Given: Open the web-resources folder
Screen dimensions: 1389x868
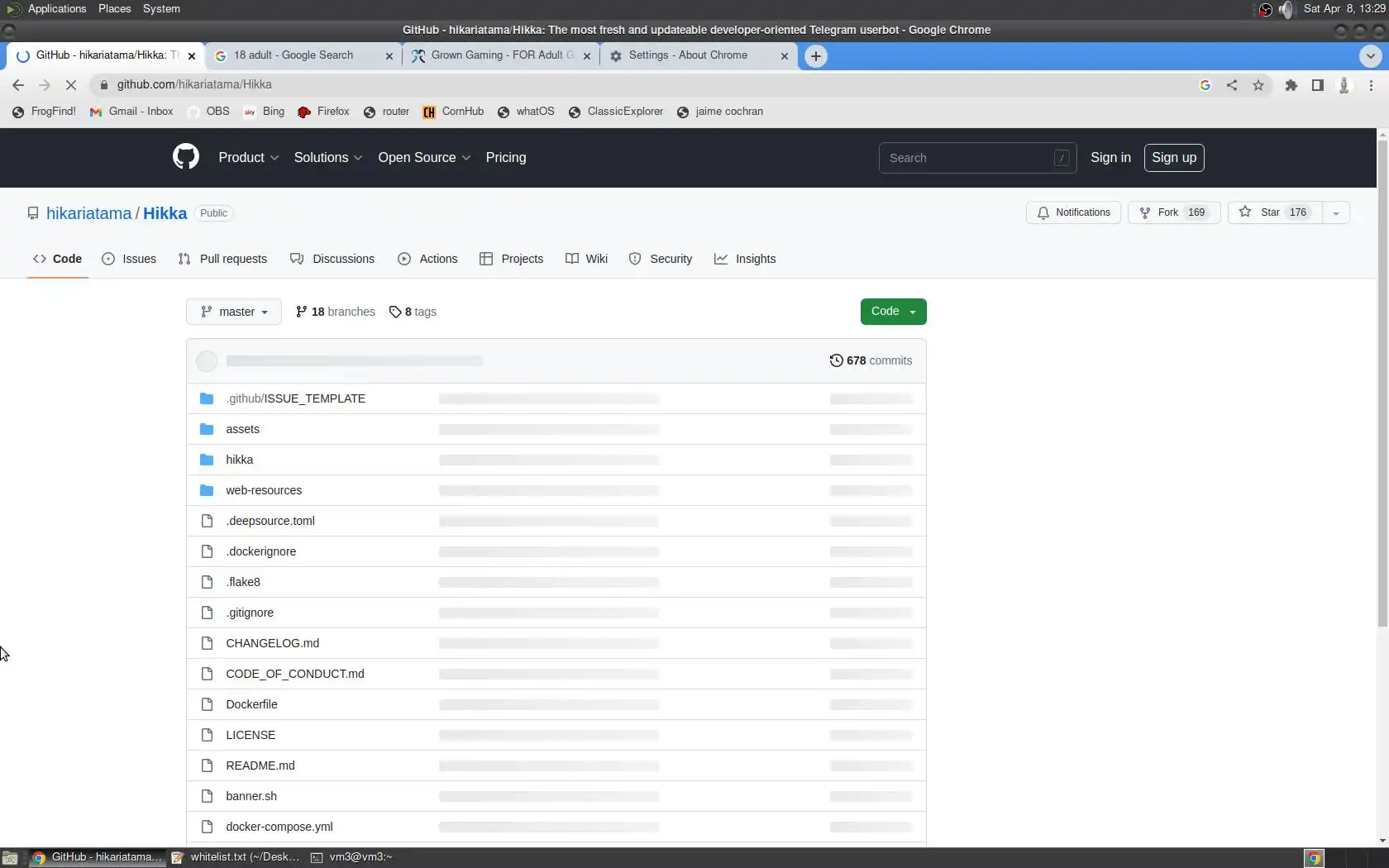Looking at the screenshot, I should pos(264,490).
